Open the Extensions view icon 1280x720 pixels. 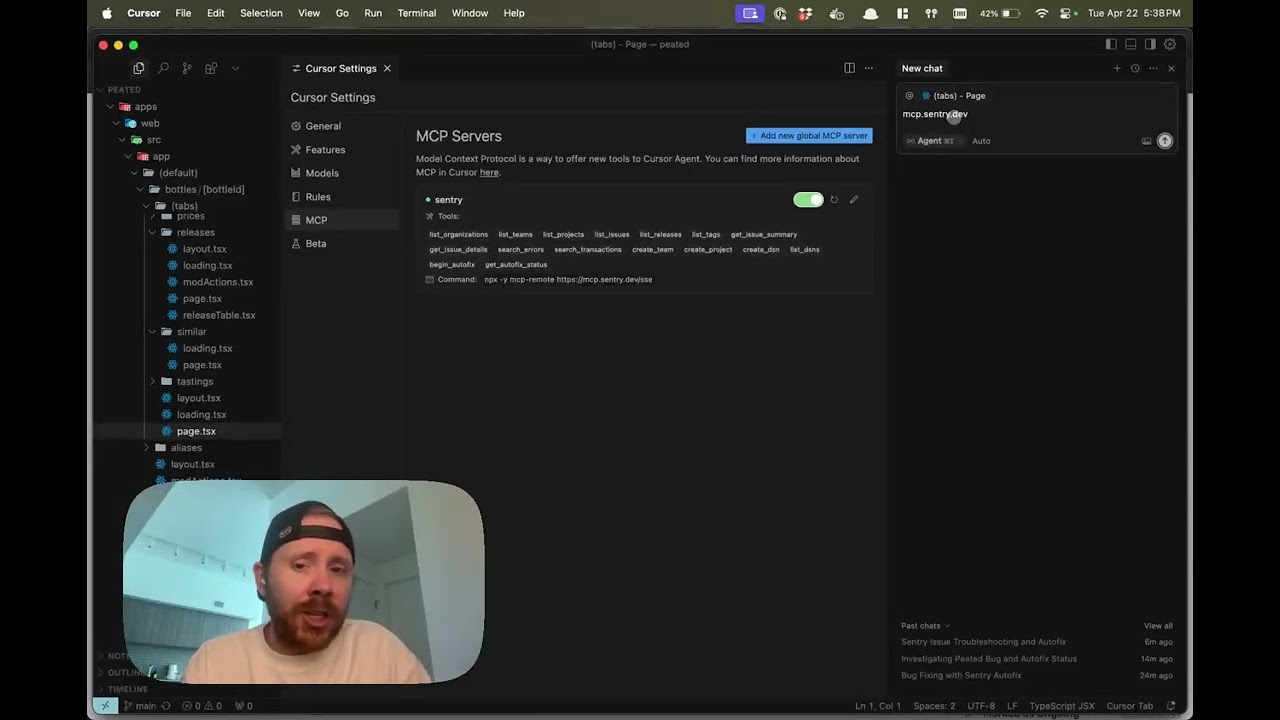(211, 68)
